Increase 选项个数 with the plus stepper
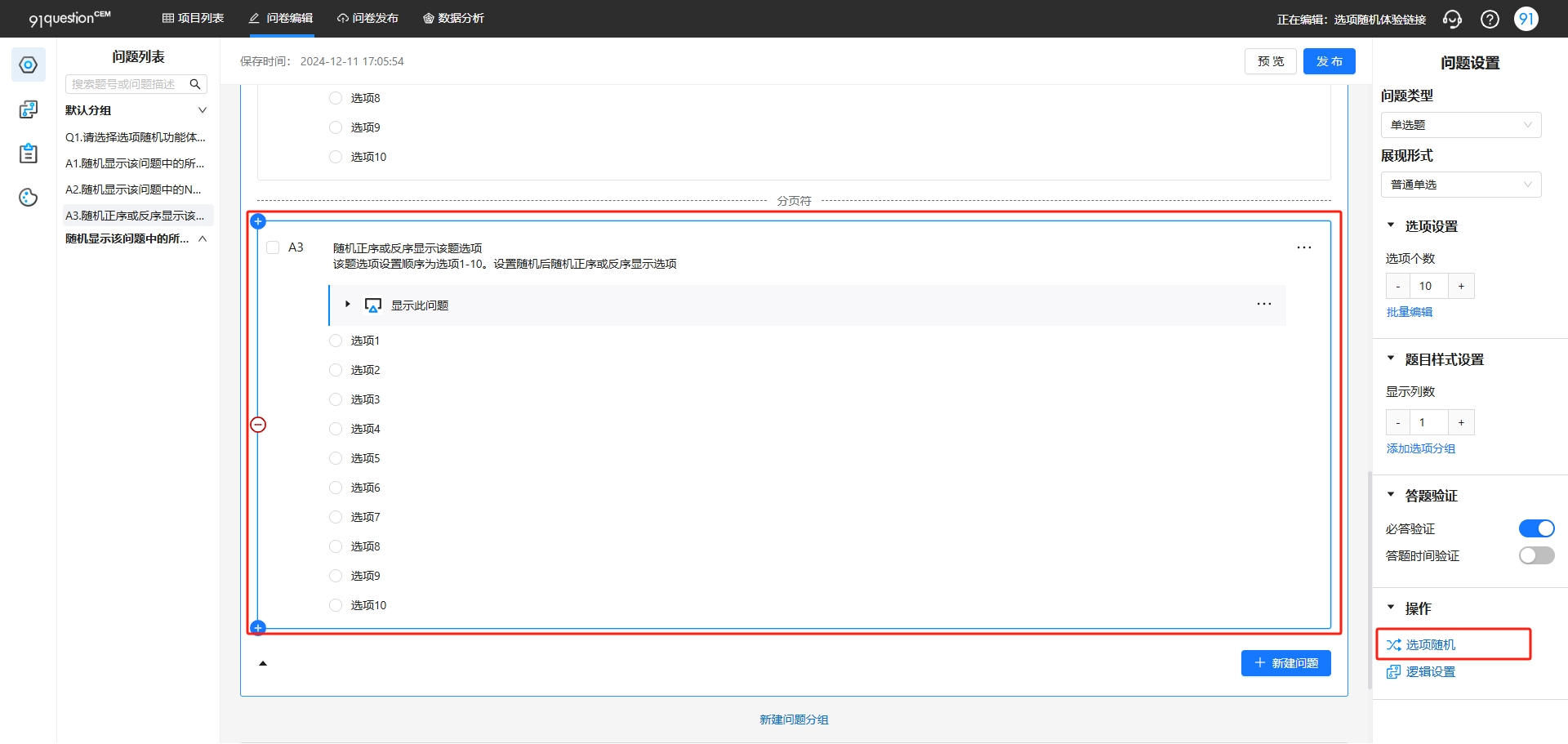 [1461, 286]
